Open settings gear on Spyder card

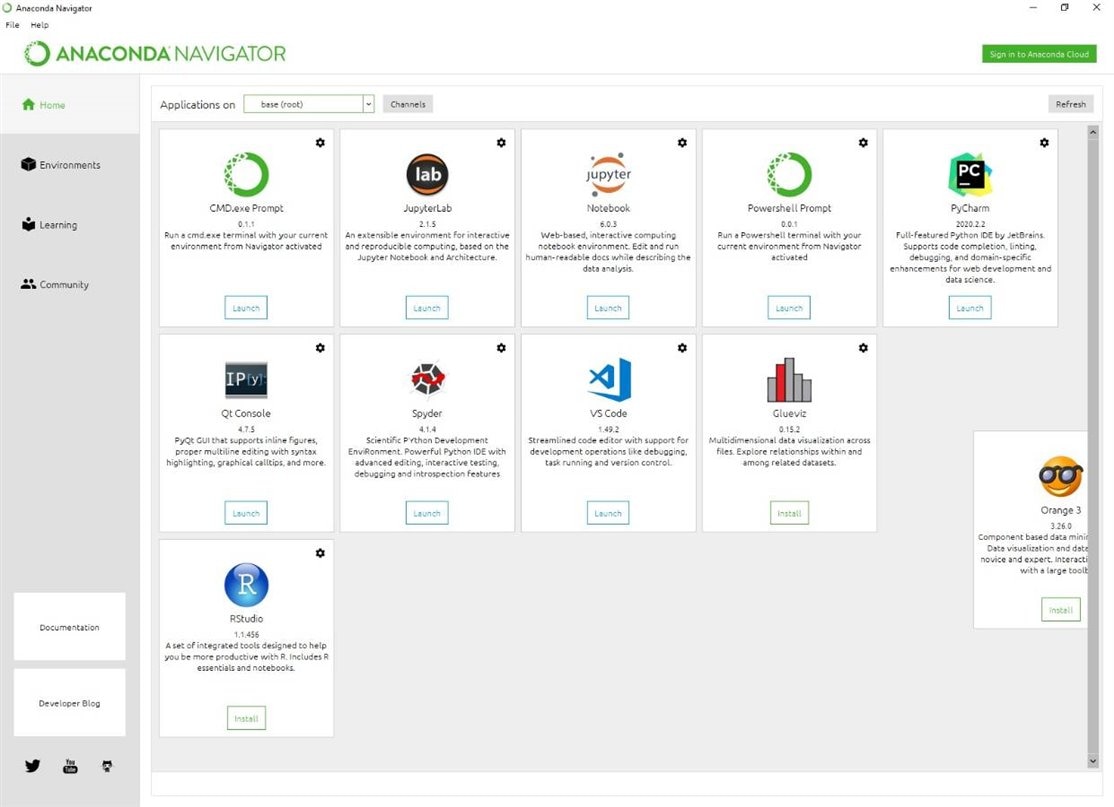click(502, 348)
